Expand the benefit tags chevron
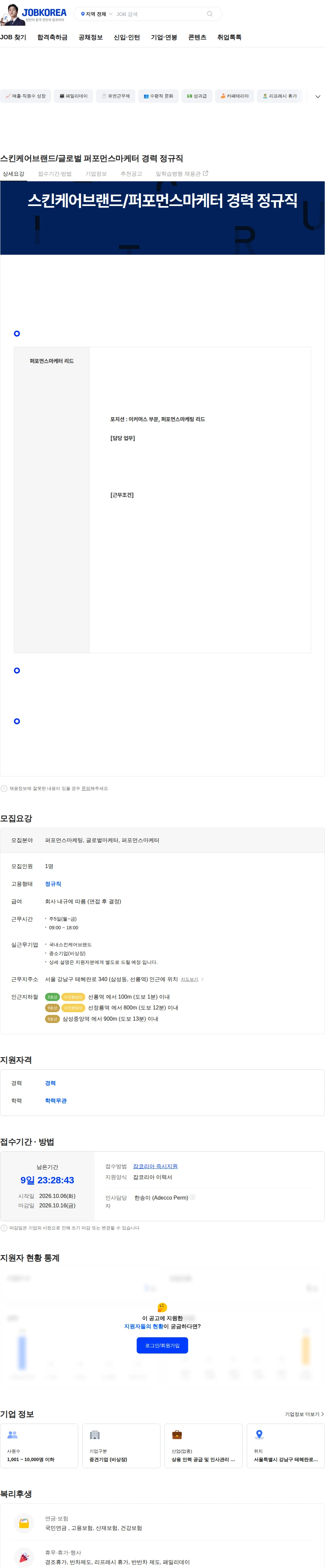Screen dimensions: 325x1568 point(318,97)
